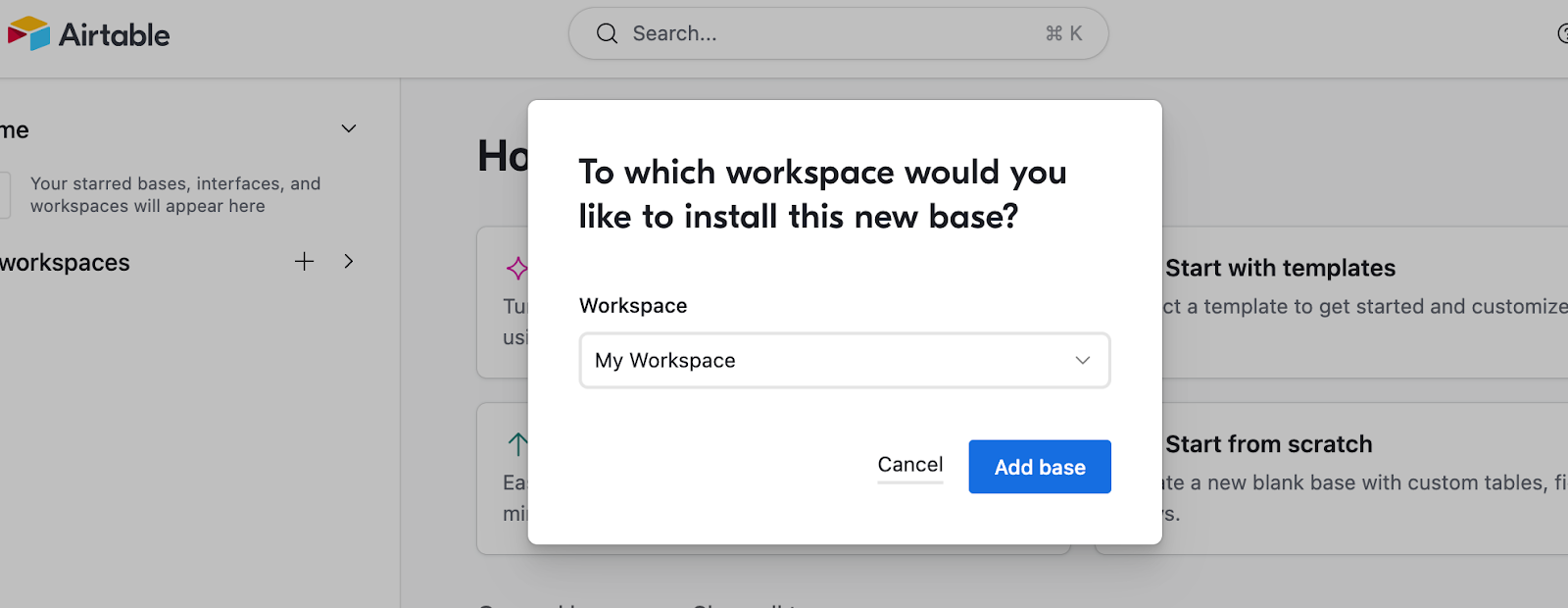Collapse the Home section chevron
The image size is (1568, 608).
tap(348, 129)
